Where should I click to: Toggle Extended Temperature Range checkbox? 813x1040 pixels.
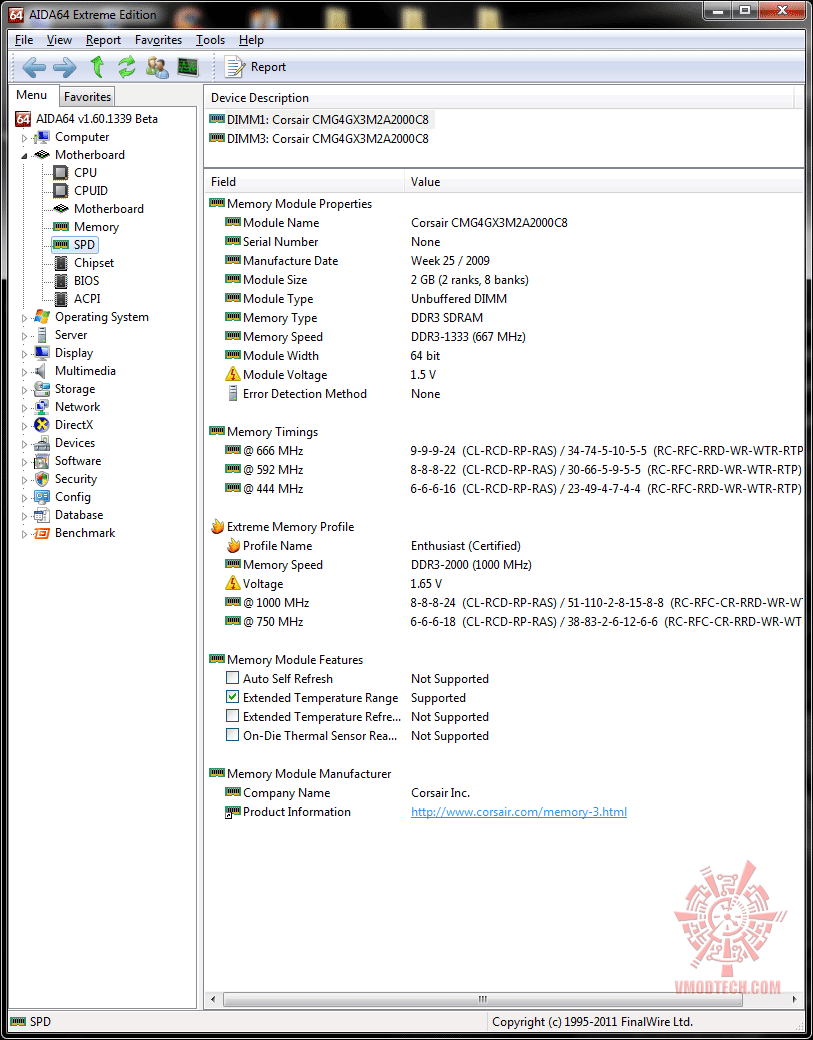tap(232, 697)
